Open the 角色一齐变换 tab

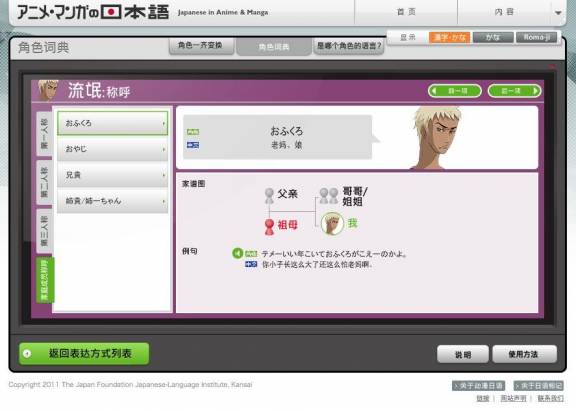pyautogui.click(x=201, y=46)
